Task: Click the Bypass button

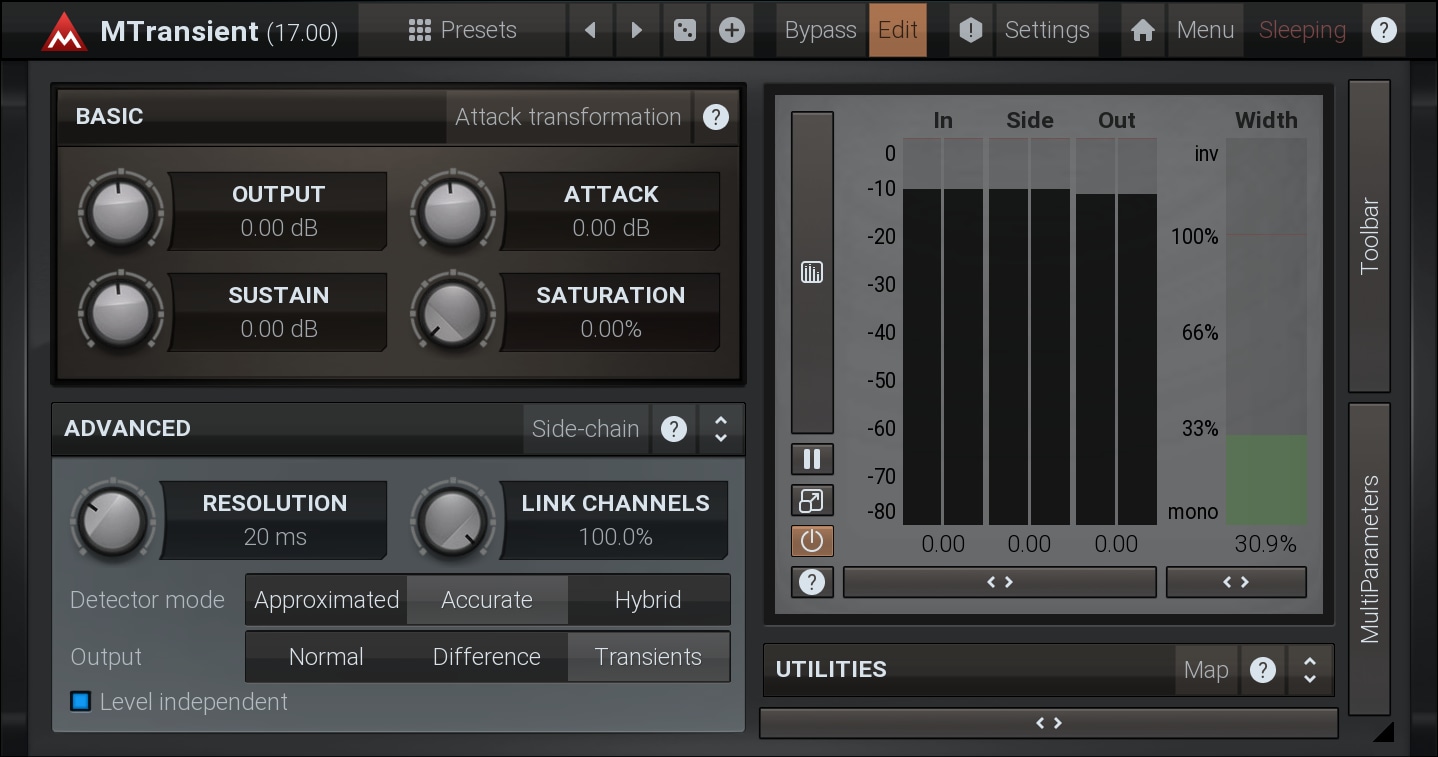Action: point(820,30)
